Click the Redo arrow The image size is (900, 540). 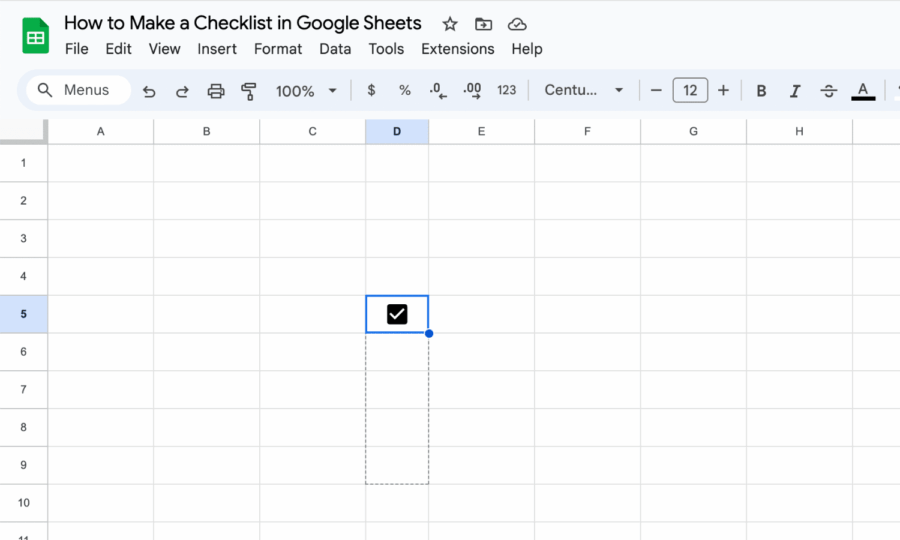(182, 91)
